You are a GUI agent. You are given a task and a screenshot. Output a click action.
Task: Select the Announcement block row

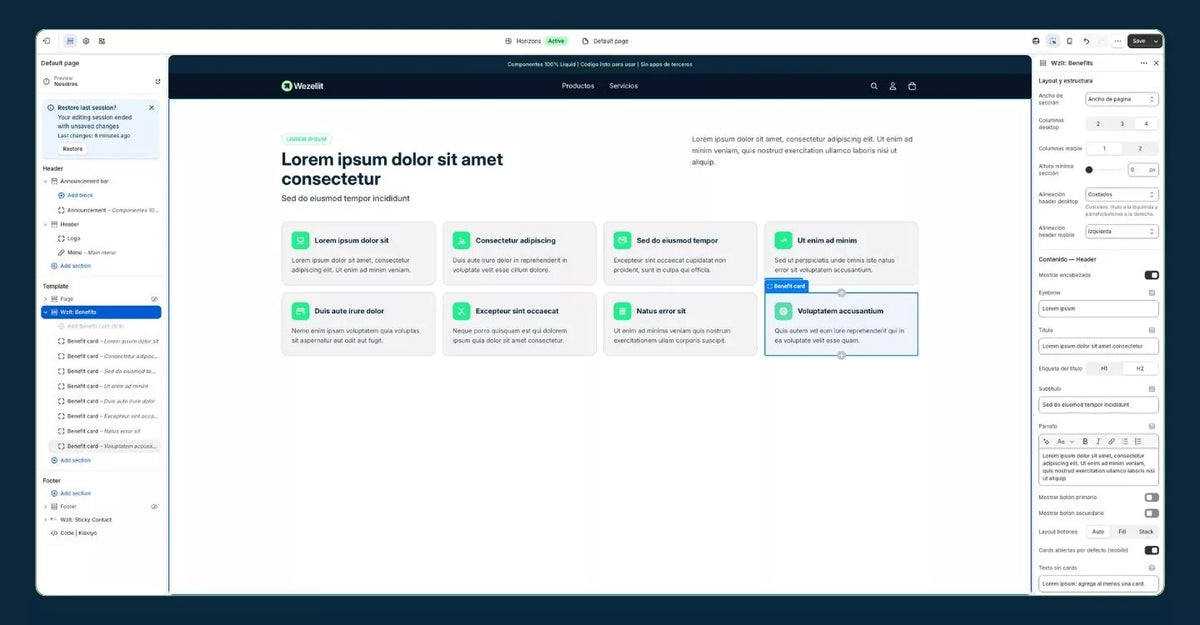(108, 210)
